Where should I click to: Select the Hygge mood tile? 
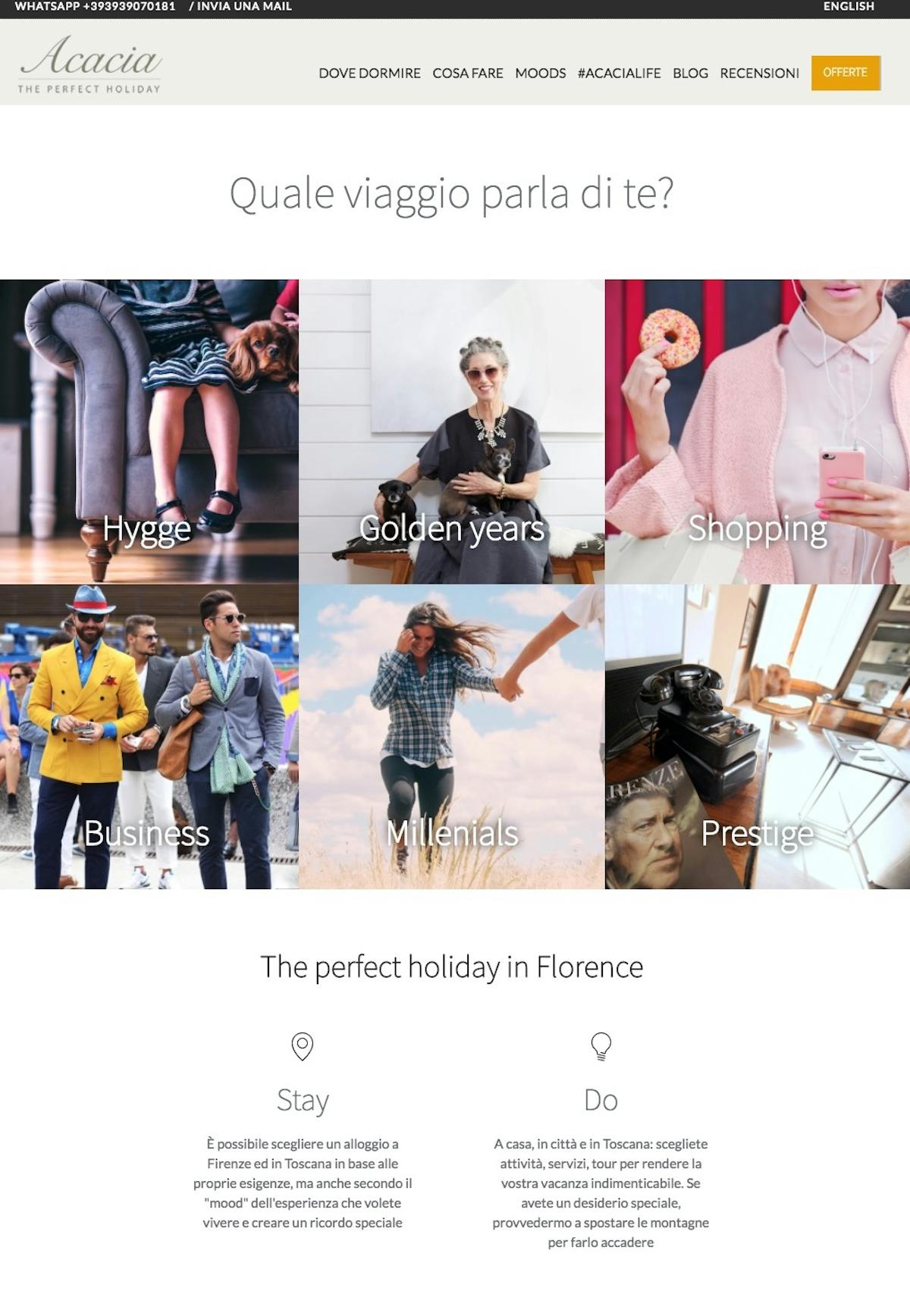(x=149, y=432)
